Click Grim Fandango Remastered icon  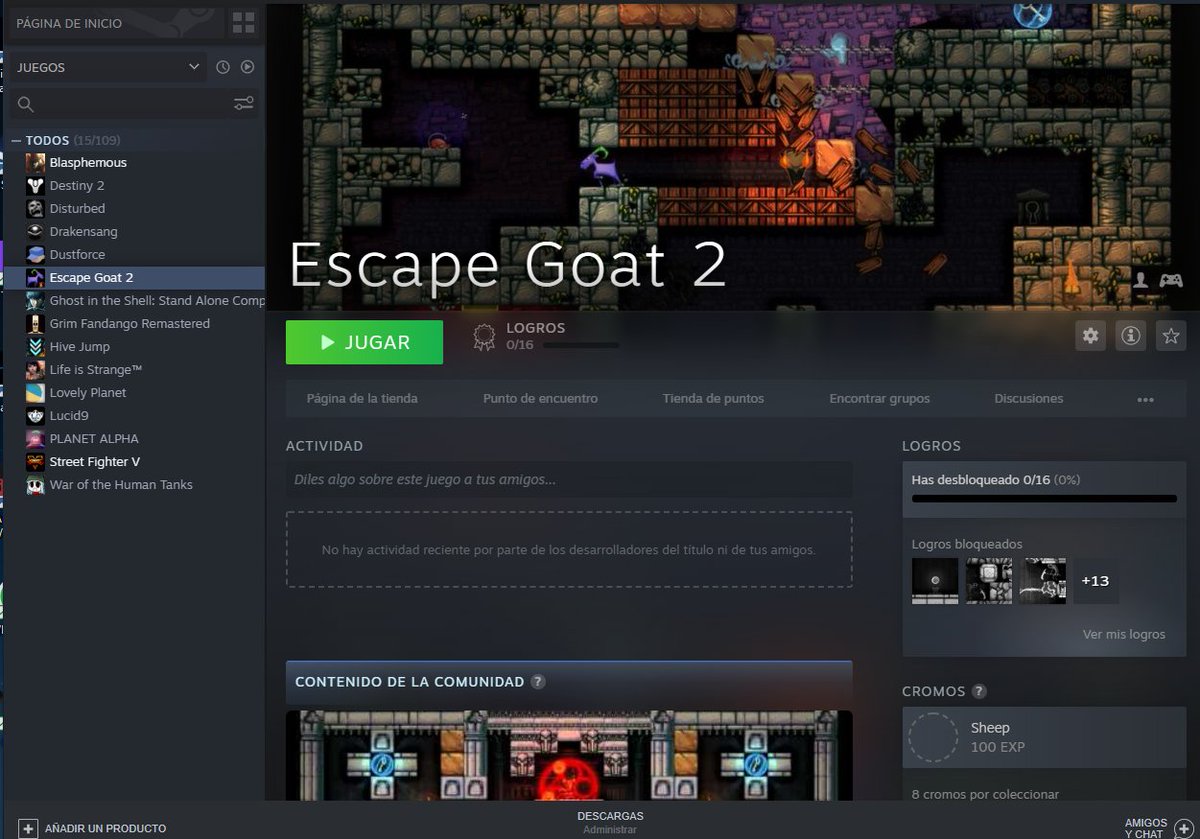pos(35,323)
